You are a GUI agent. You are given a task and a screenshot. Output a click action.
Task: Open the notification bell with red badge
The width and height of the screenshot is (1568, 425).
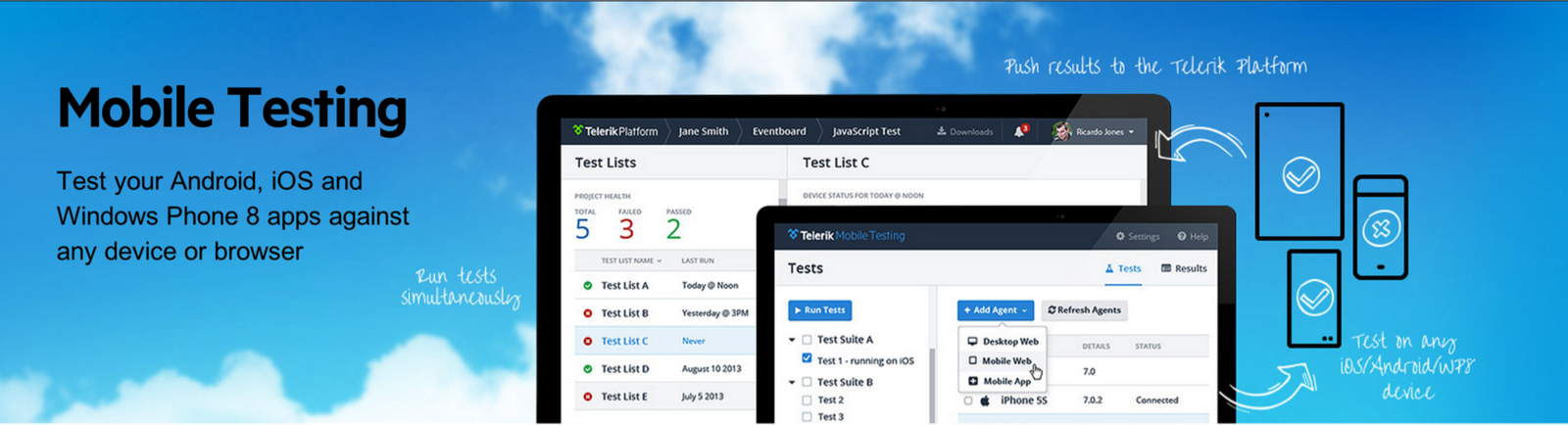click(1020, 130)
